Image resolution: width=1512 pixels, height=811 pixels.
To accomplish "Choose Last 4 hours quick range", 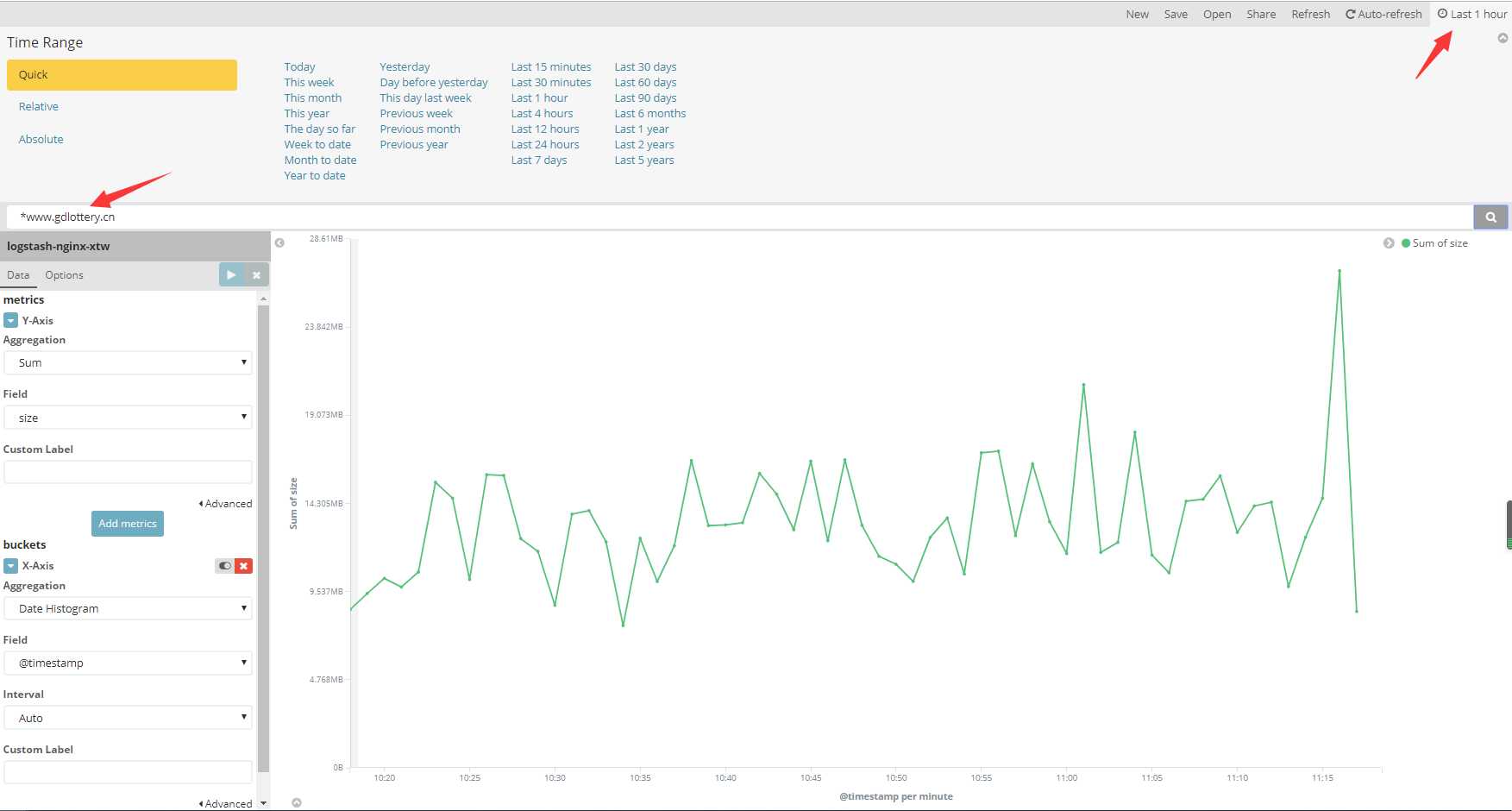I will [x=542, y=114].
